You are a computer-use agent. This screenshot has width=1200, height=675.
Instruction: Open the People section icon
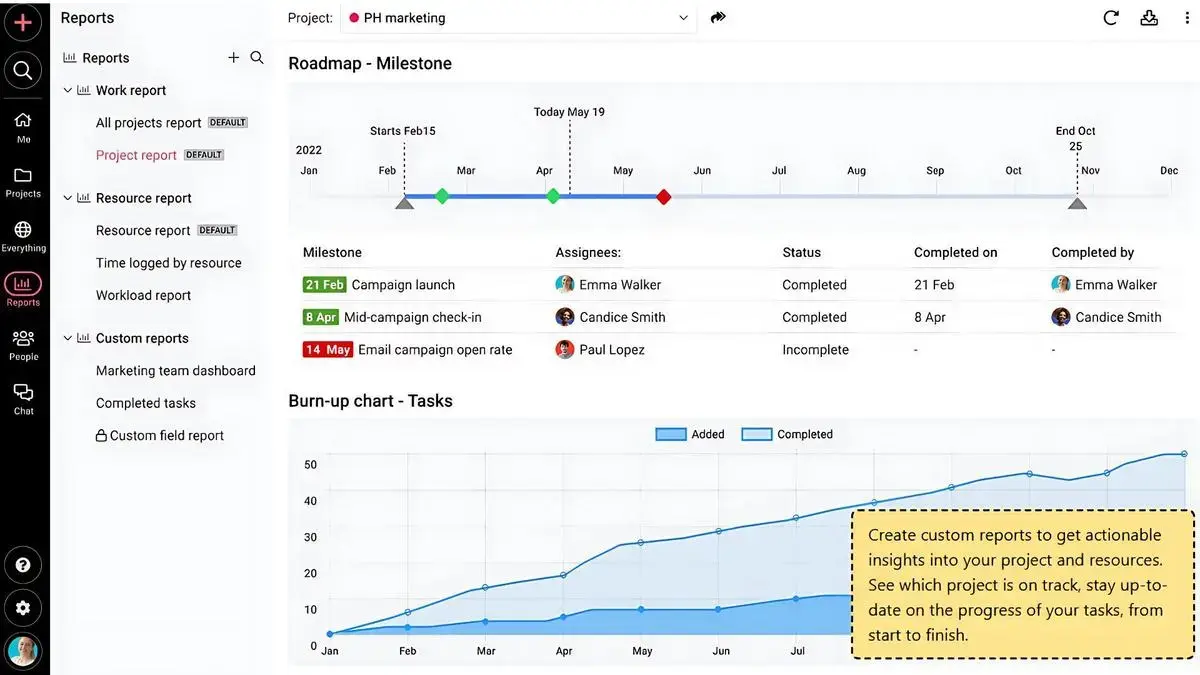click(23, 345)
